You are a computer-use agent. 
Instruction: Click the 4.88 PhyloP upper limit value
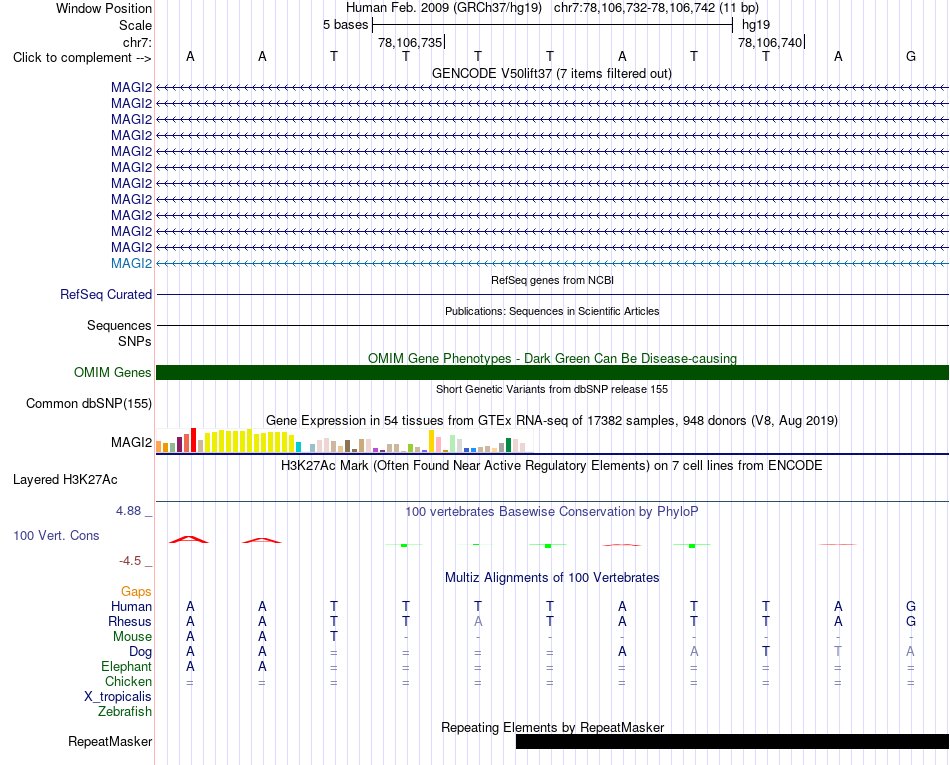click(128, 511)
